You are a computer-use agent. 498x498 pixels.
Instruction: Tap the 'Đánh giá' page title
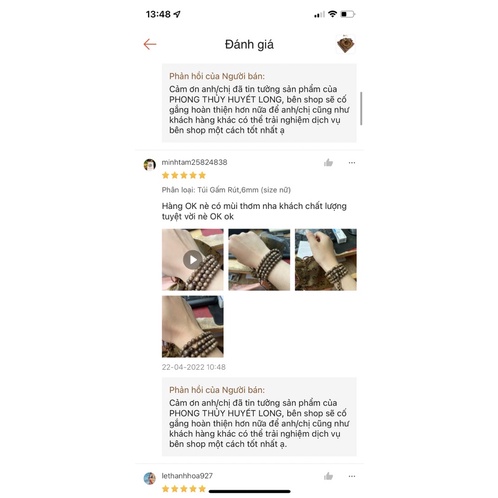[249, 44]
